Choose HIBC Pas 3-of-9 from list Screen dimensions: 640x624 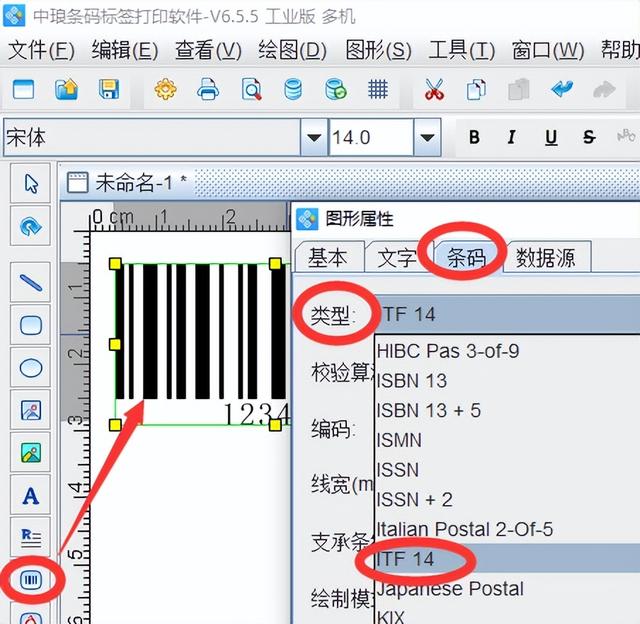[507, 351]
